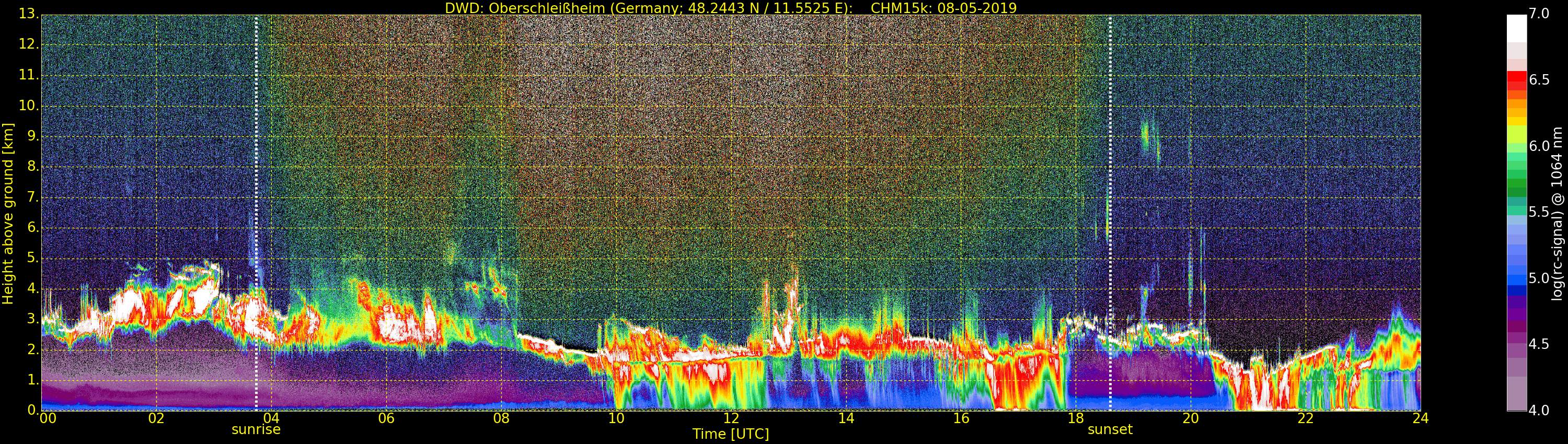1568x444 pixels.
Task: Pick the red band on the colorbar
Action: [x=1516, y=79]
